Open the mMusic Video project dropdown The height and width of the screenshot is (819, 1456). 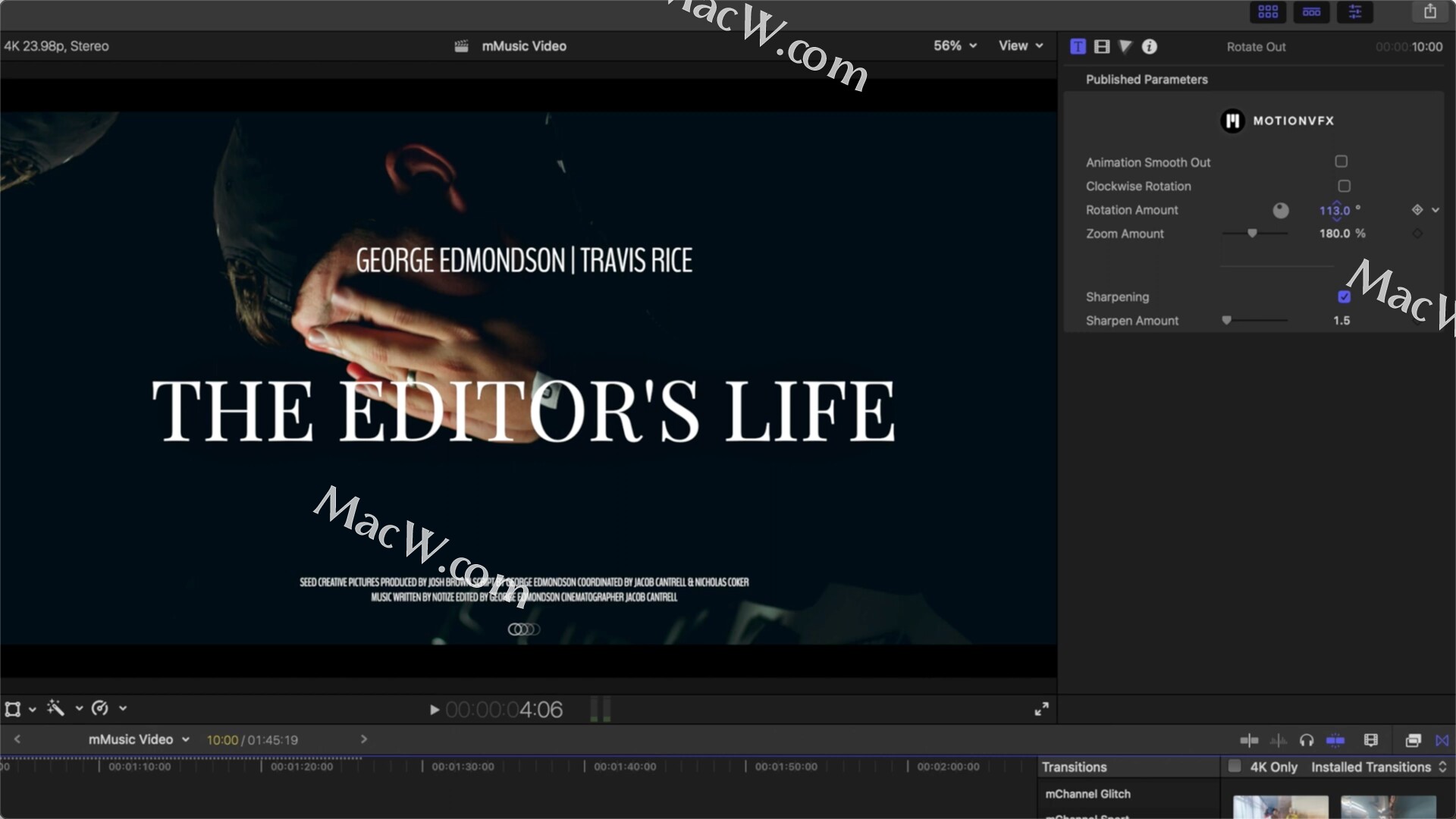coord(139,739)
